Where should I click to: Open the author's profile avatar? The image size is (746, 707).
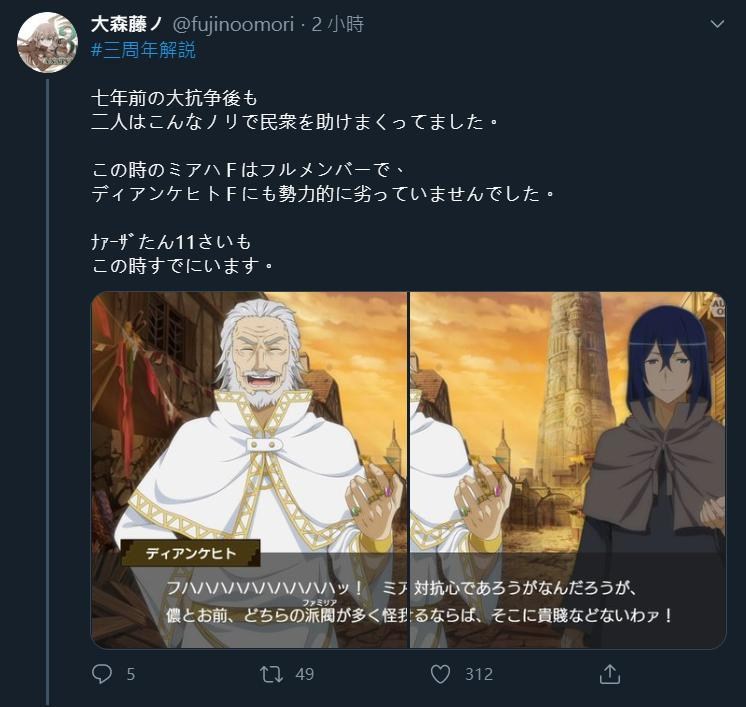(47, 43)
